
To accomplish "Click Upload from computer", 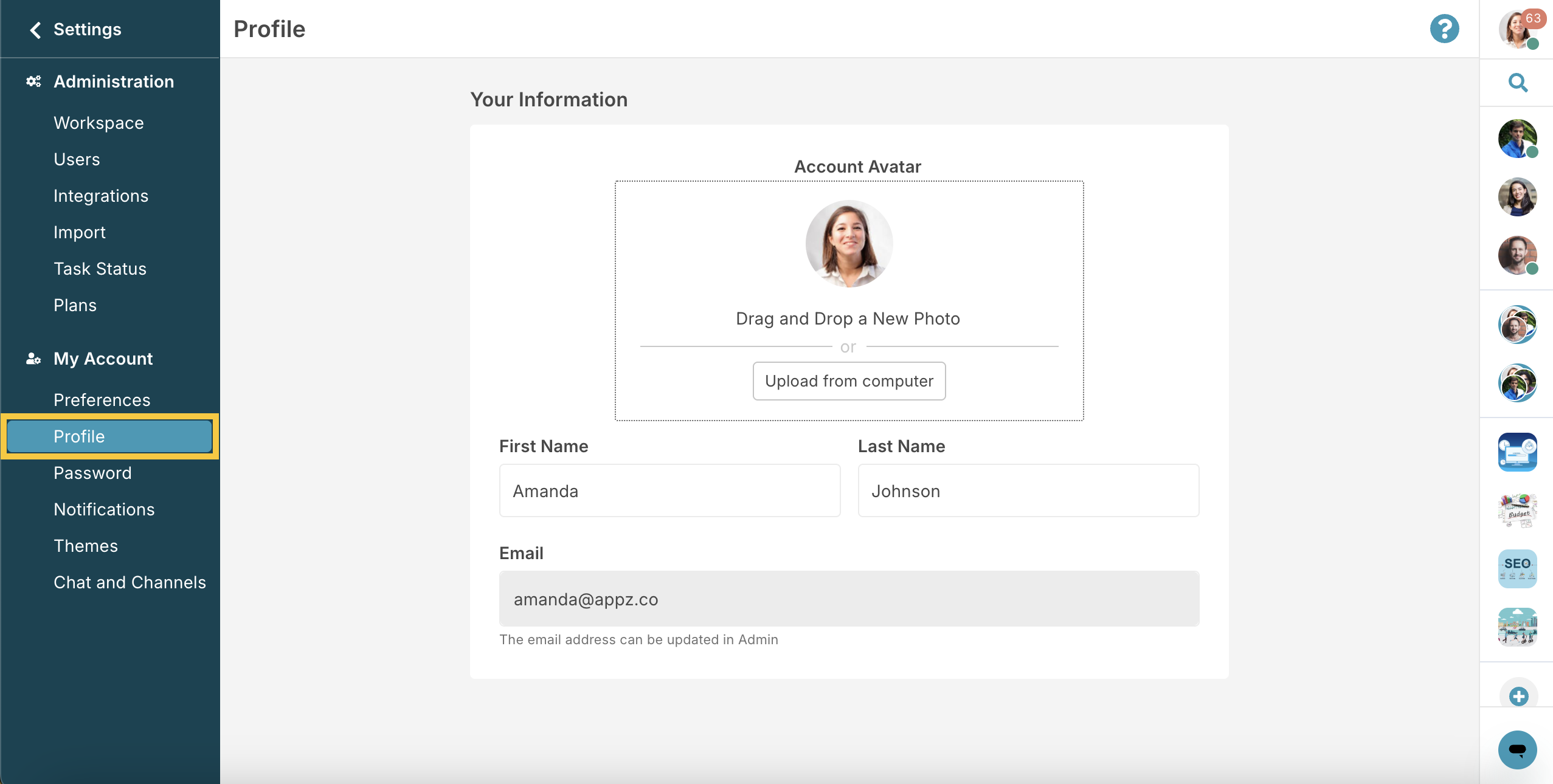I will click(x=848, y=381).
